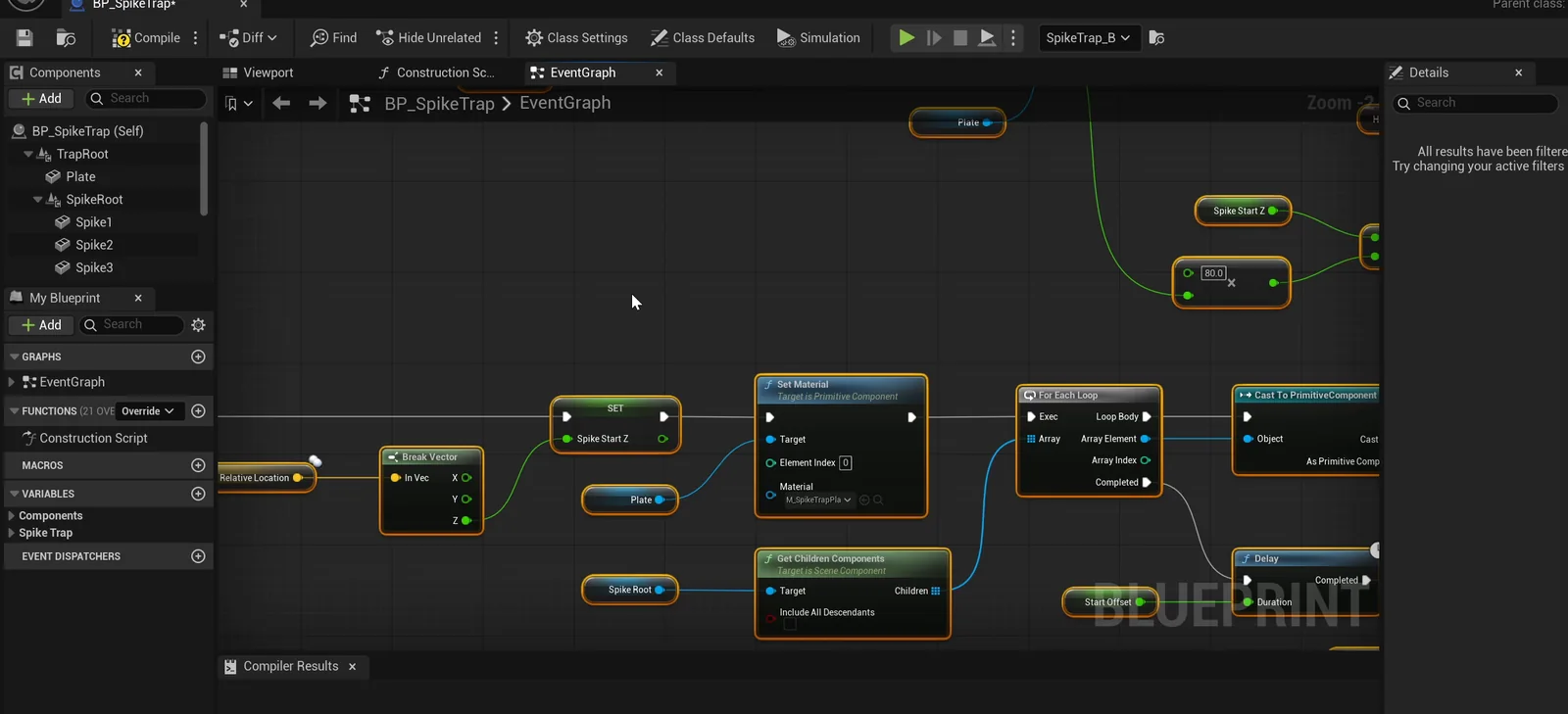Open Class Defaults
The height and width of the screenshot is (714, 1568).
703,38
